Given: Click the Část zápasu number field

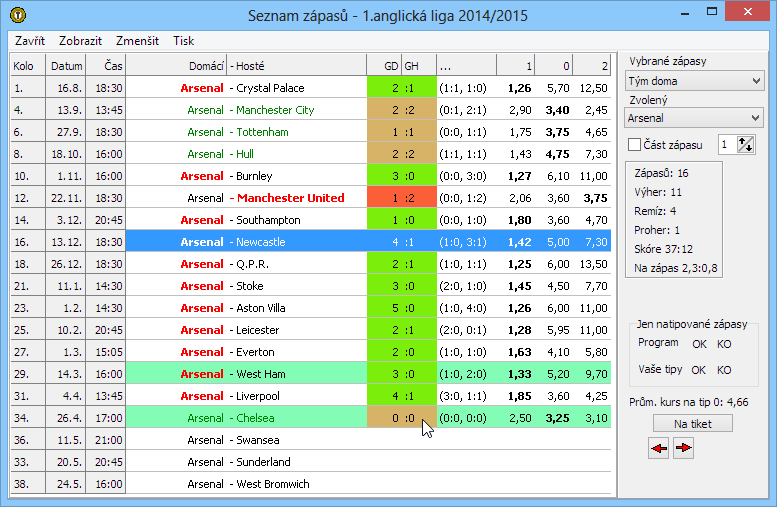Looking at the screenshot, I should [727, 145].
